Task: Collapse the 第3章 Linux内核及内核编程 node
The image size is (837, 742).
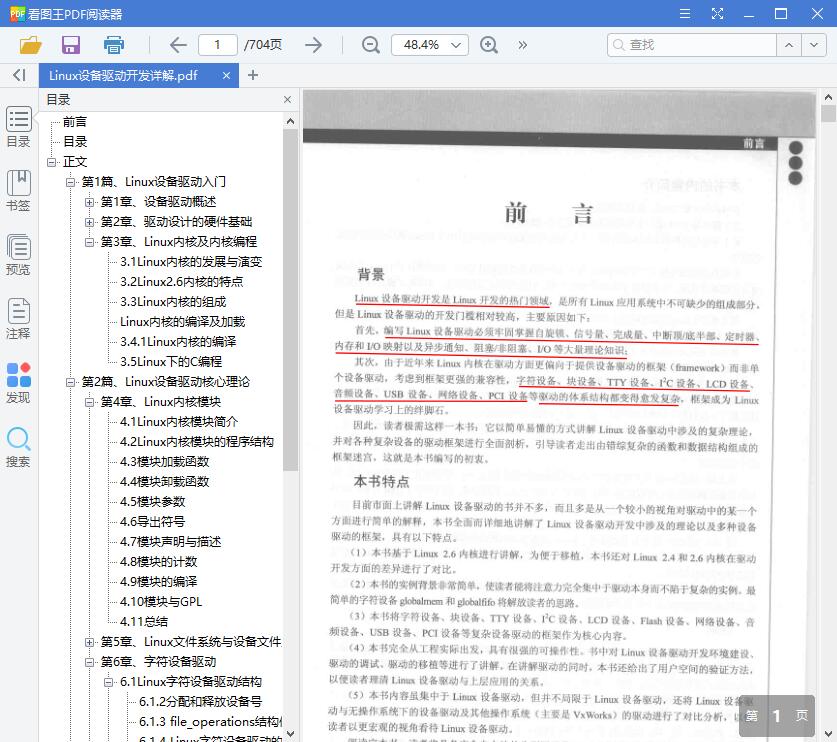Action: (90, 242)
